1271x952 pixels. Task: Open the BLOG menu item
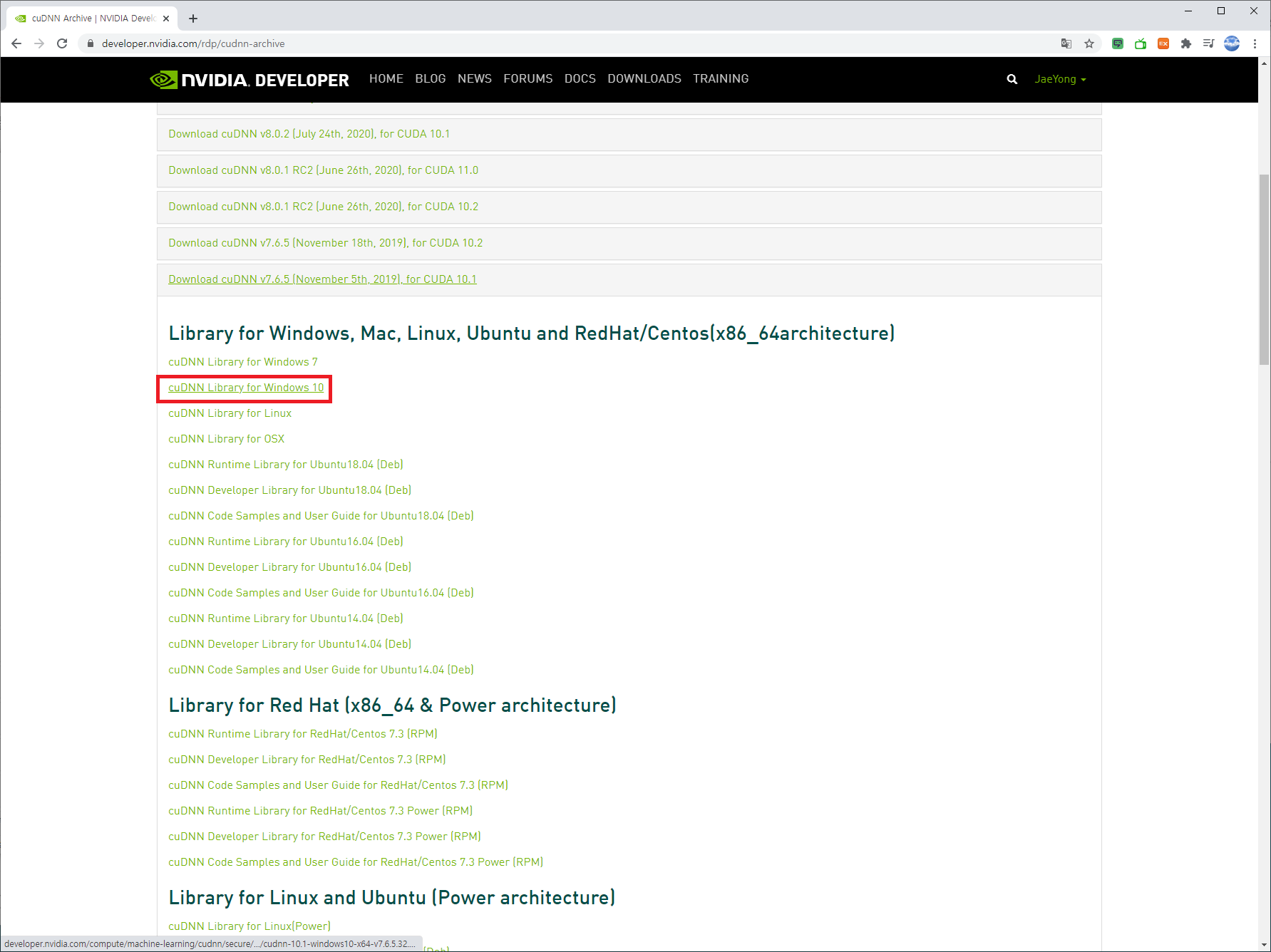point(431,78)
